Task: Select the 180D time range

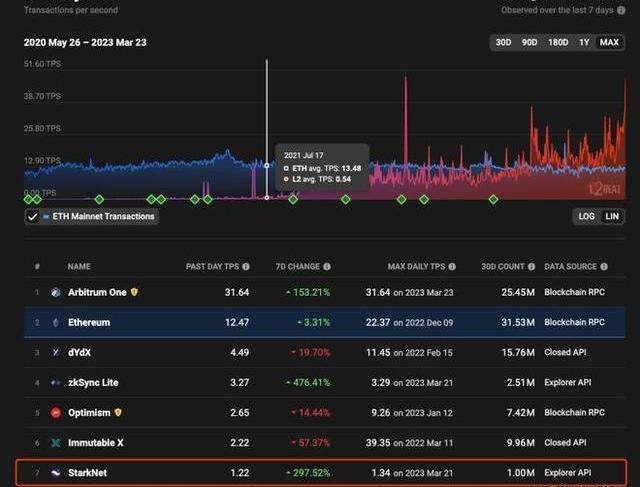Action: pos(558,42)
